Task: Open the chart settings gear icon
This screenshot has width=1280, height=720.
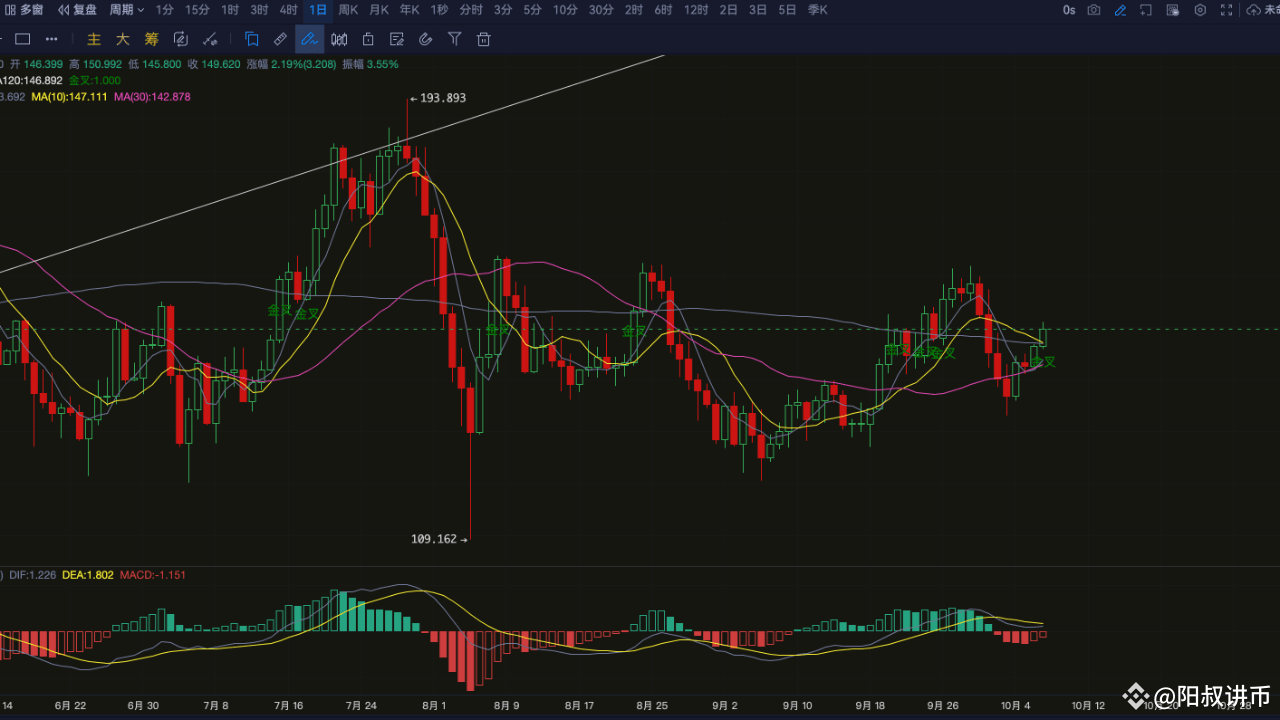Action: click(1200, 10)
